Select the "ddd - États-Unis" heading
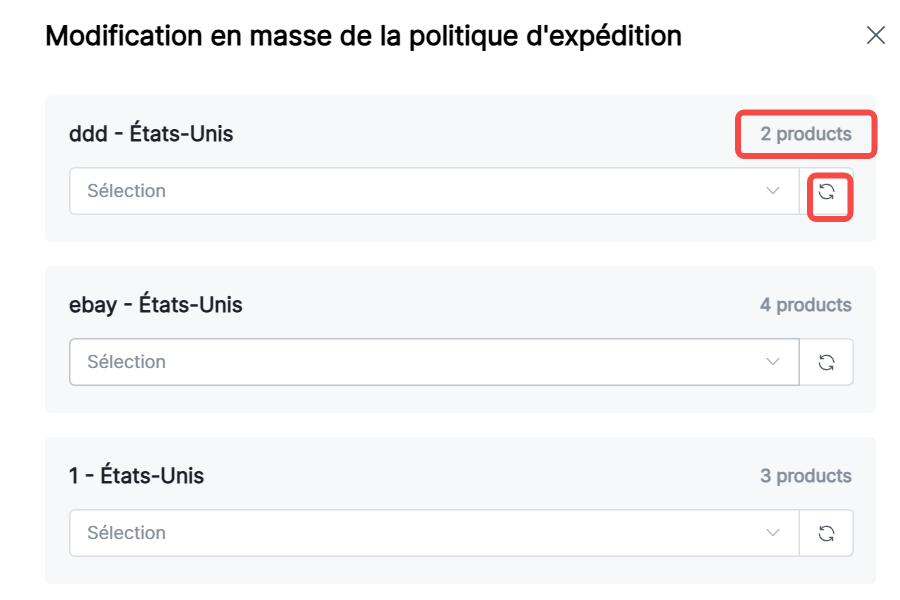The height and width of the screenshot is (600, 900). click(151, 133)
